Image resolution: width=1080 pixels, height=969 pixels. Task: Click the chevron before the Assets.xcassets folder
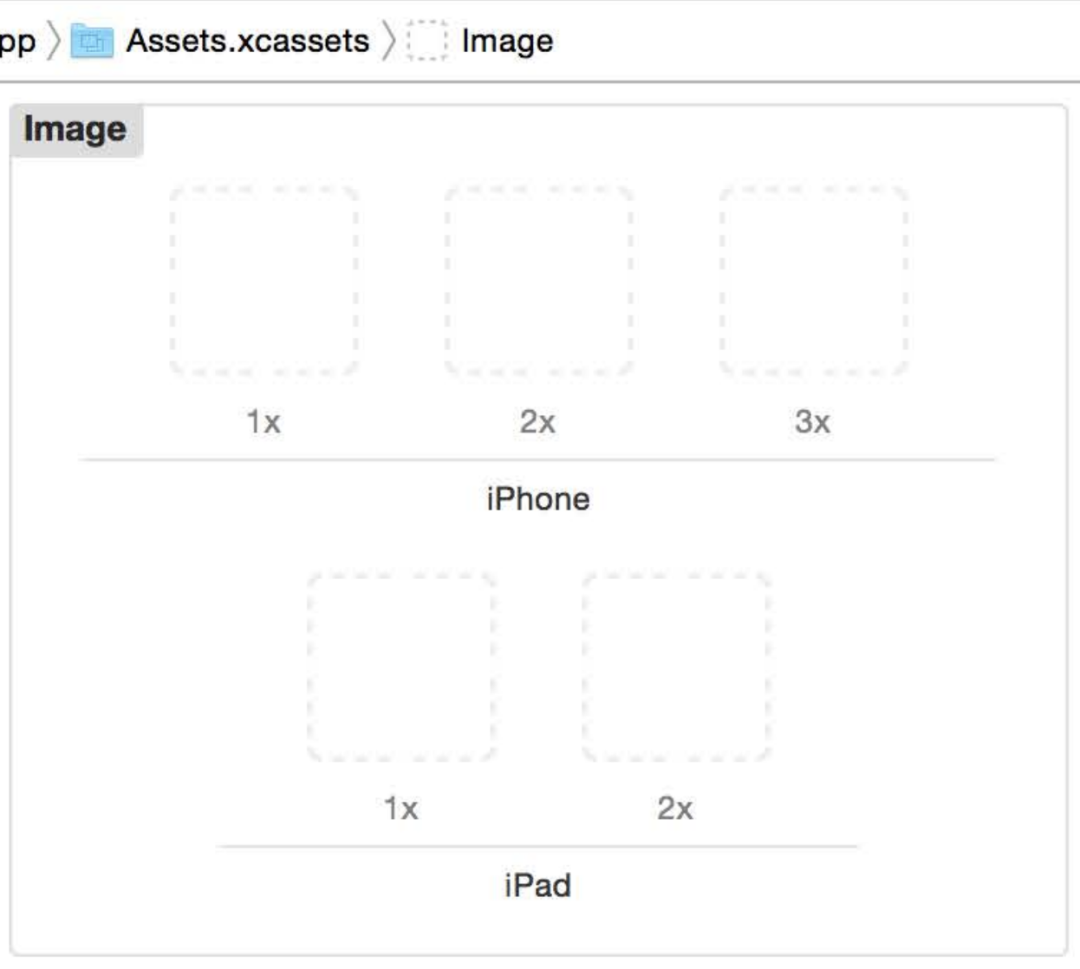click(x=54, y=41)
